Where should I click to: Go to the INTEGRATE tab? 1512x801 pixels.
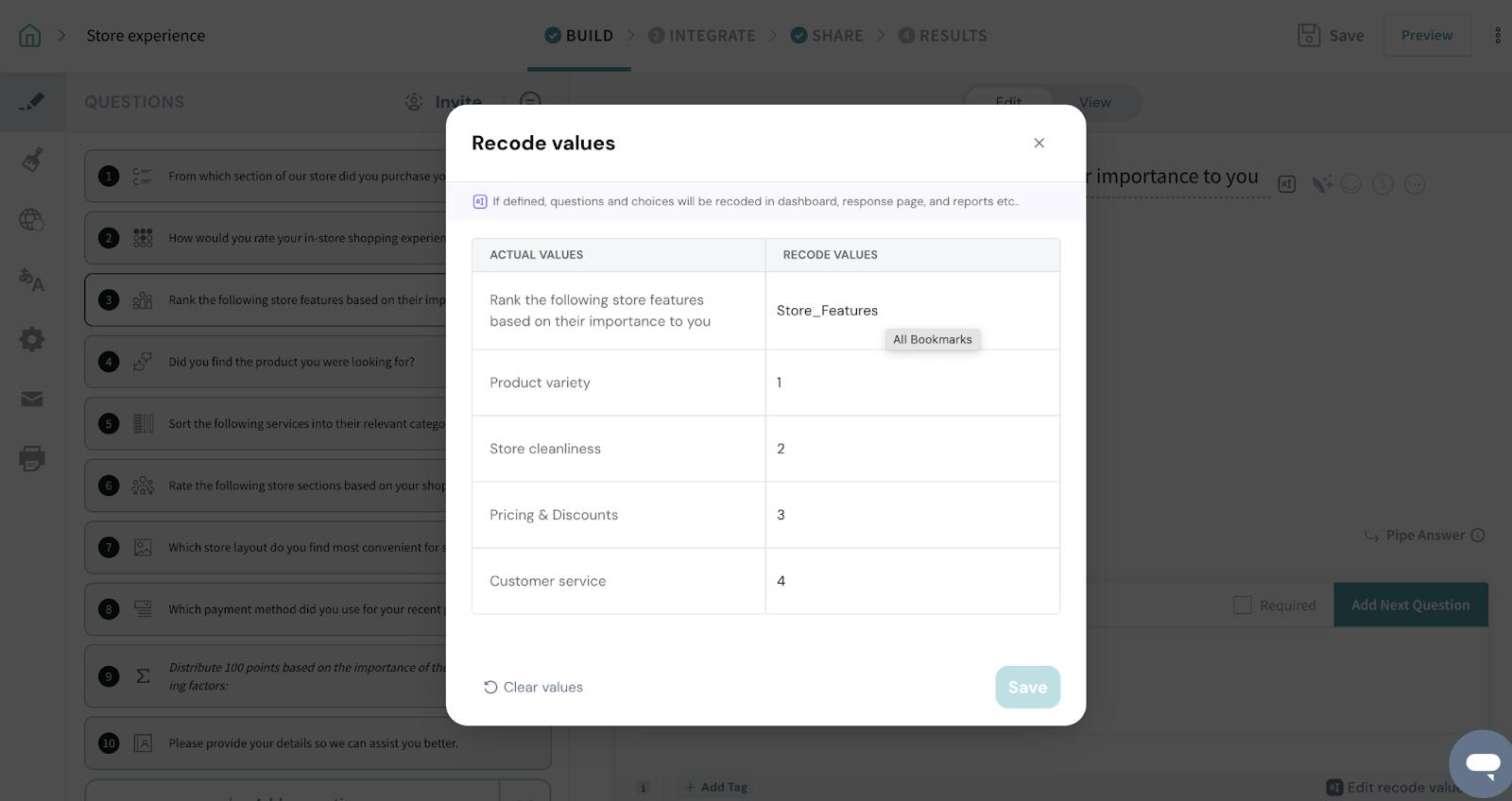pyautogui.click(x=702, y=36)
